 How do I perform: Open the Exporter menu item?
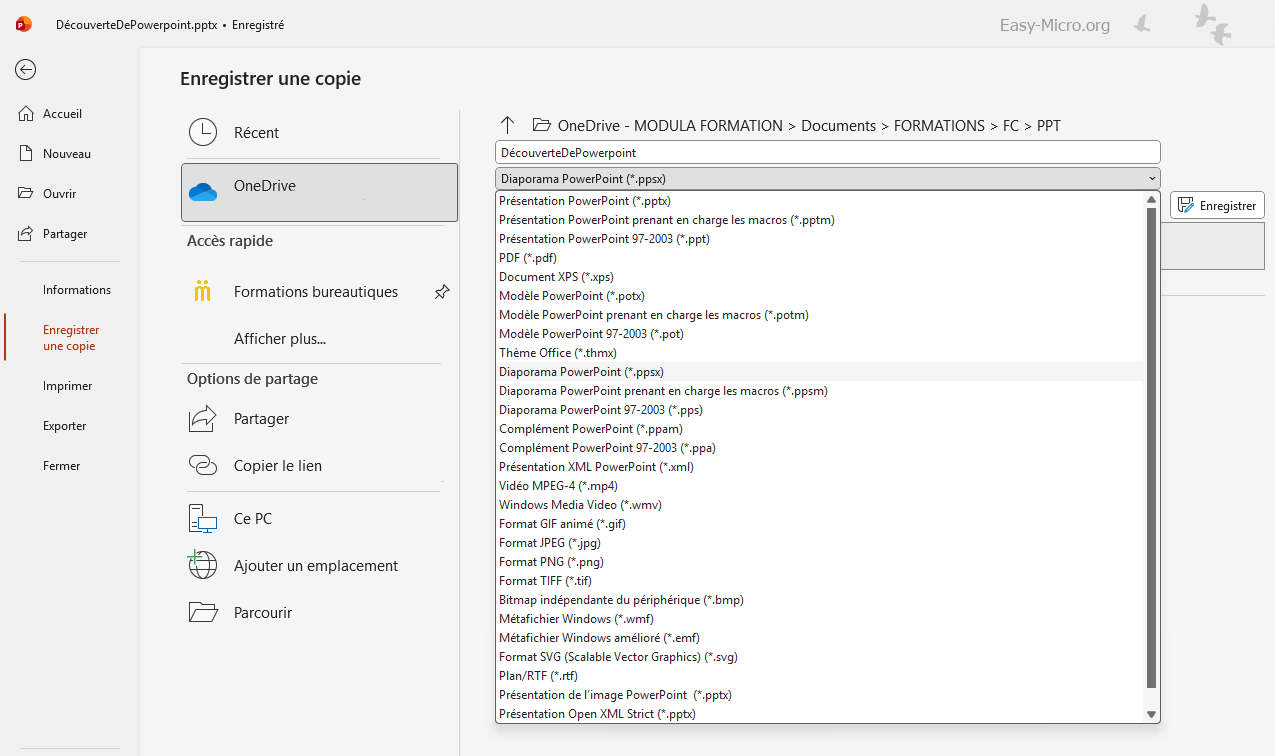[64, 426]
